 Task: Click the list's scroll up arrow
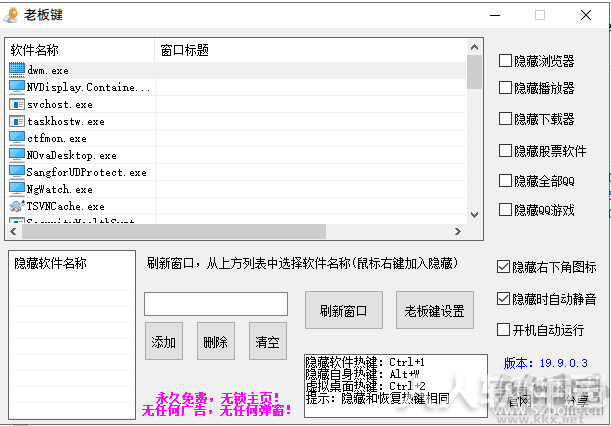pos(474,47)
